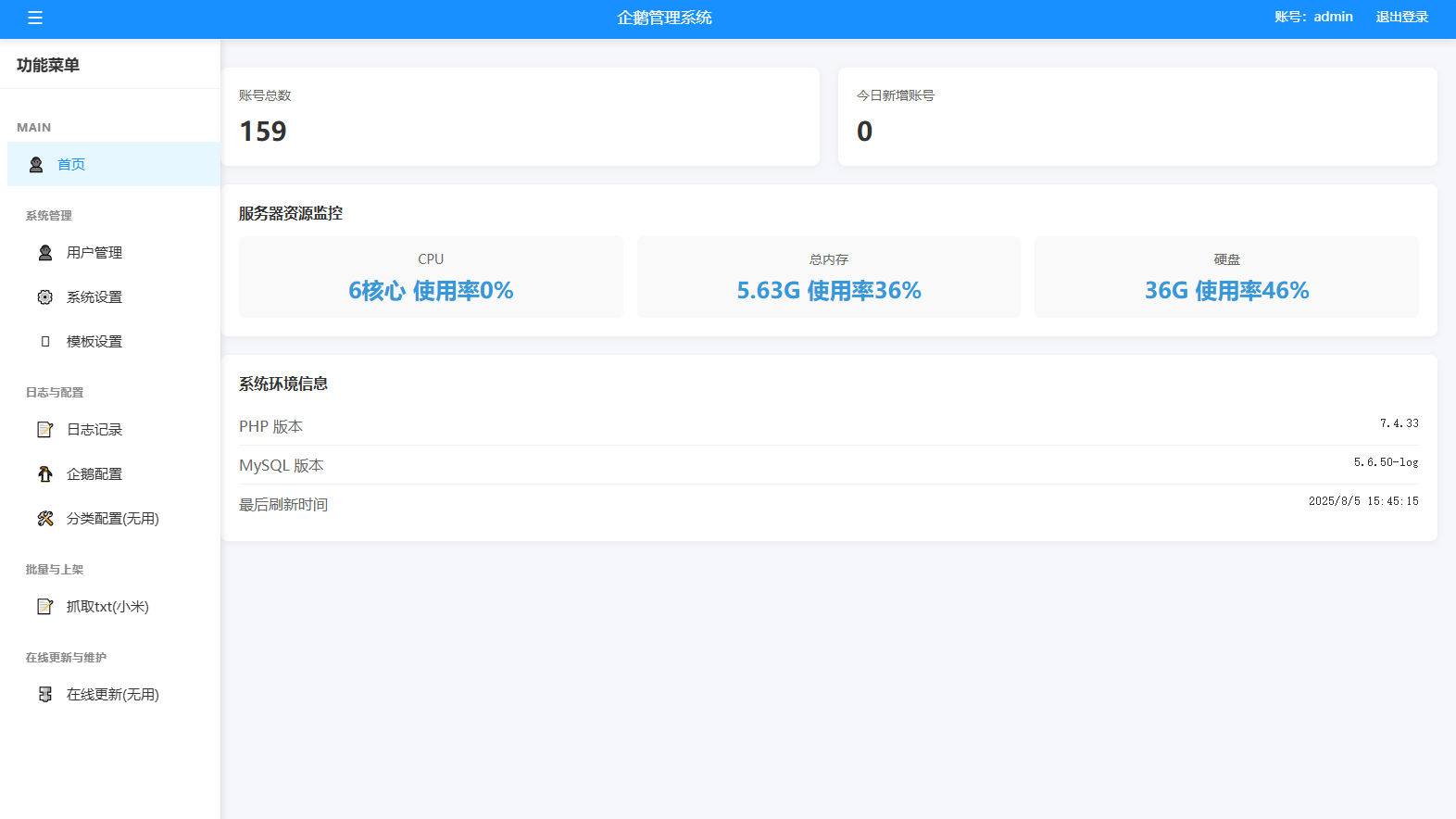Click the system settings gear icon
This screenshot has width=1456, height=819.
(45, 297)
